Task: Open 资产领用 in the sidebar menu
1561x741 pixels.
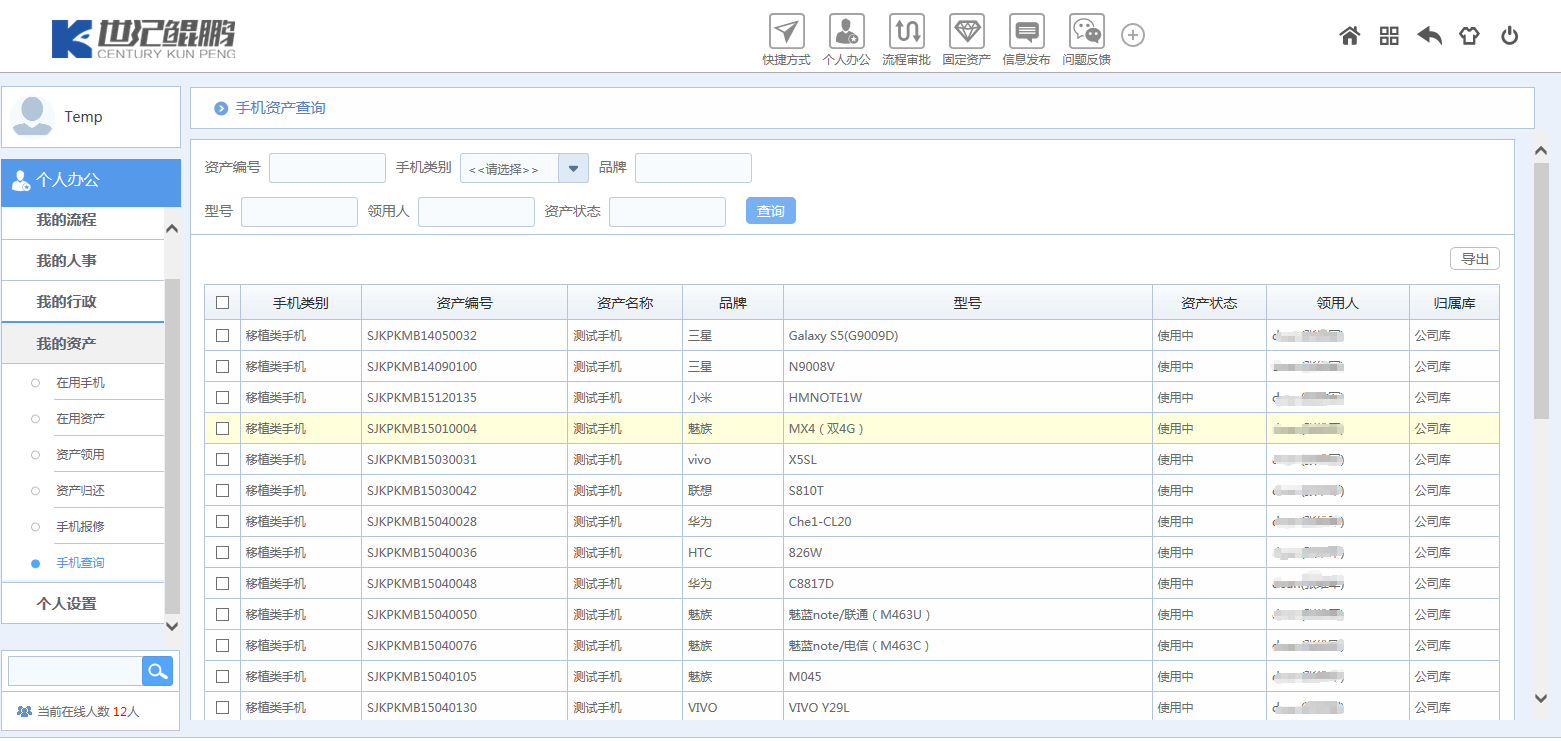Action: tap(80, 455)
